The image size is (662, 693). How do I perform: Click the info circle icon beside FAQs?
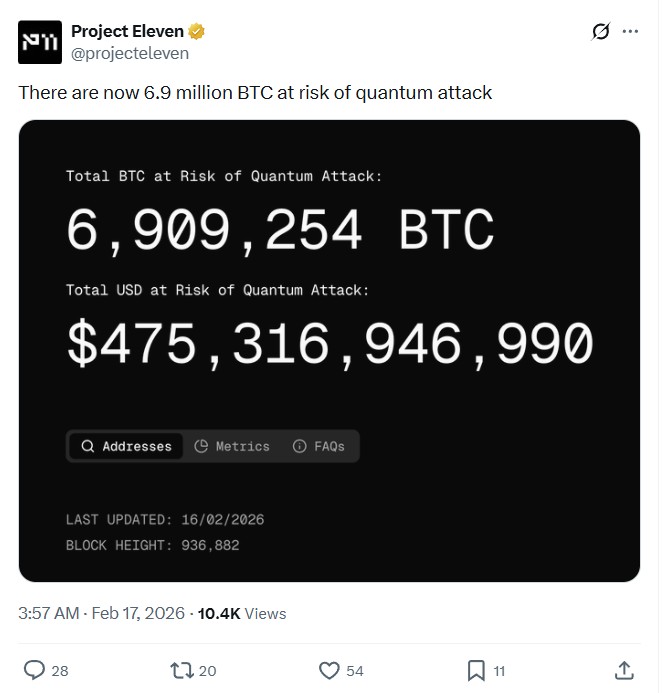[x=299, y=447]
